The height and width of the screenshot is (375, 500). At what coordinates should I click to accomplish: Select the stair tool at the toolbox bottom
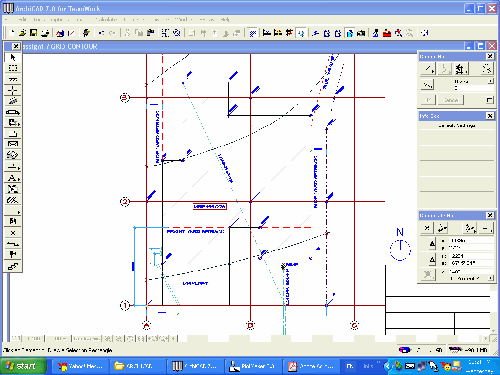coord(13,266)
